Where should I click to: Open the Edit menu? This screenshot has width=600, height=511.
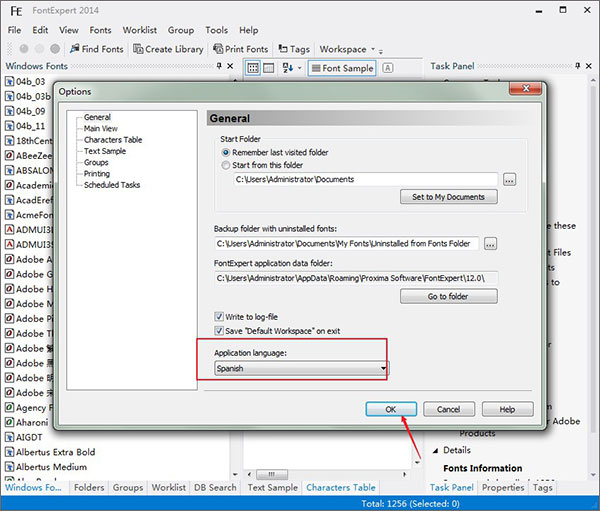click(x=40, y=30)
